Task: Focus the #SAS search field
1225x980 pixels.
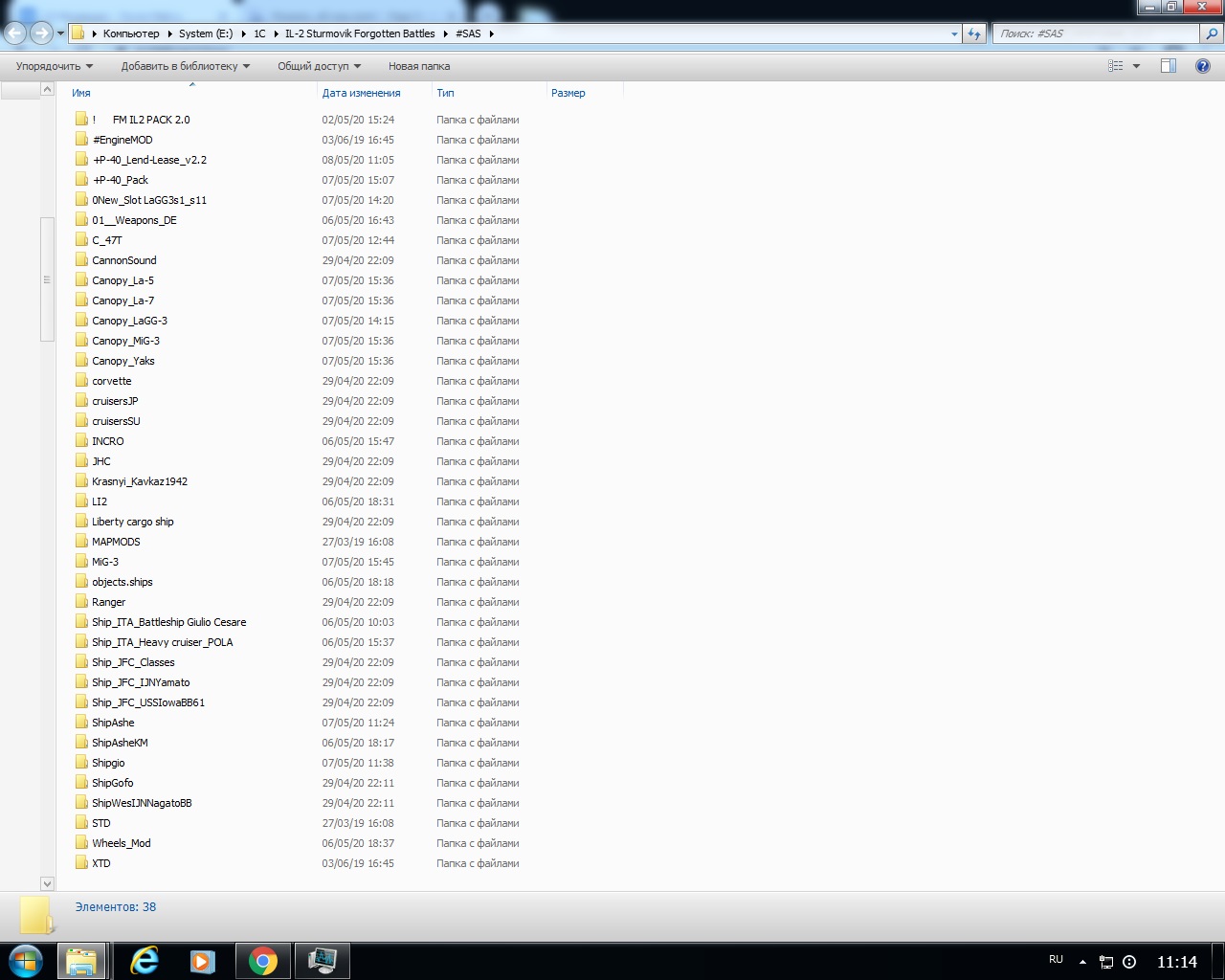Action: (1097, 33)
